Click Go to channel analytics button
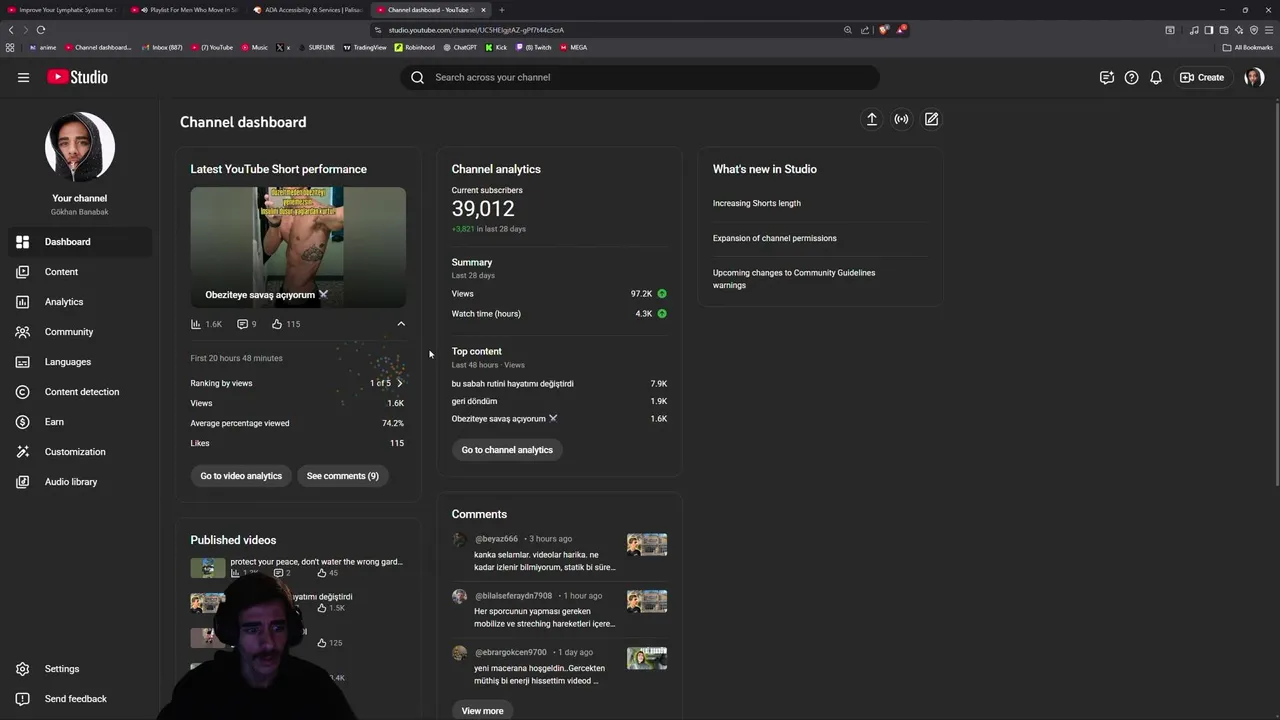This screenshot has height=720, width=1280. tap(507, 450)
